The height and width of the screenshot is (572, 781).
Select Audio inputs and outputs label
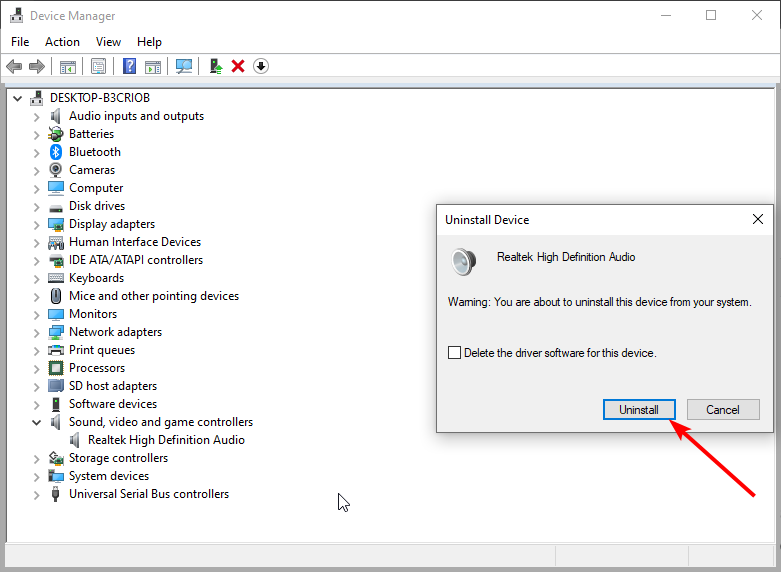136,116
